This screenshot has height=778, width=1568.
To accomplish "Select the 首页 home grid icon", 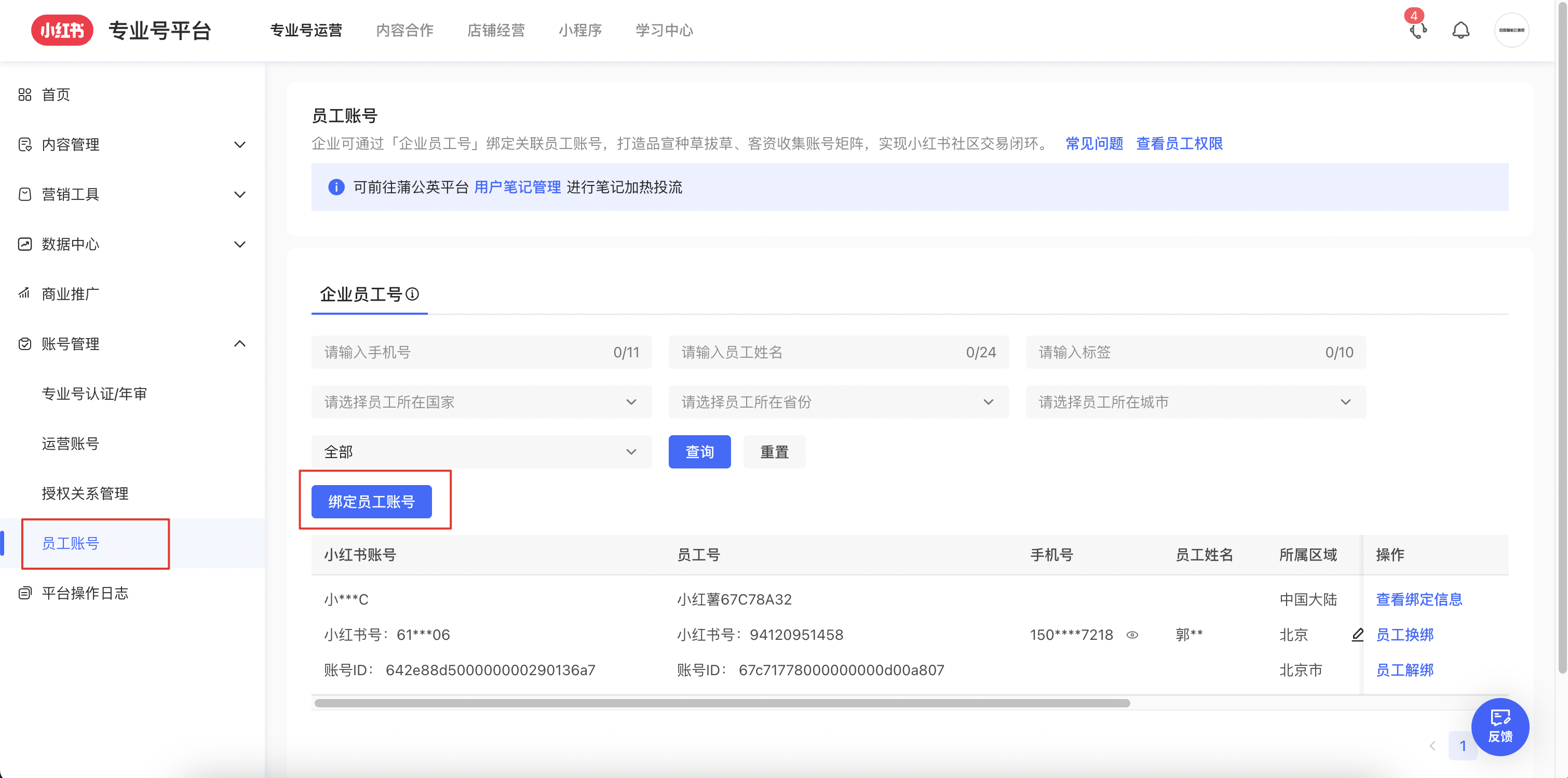I will [x=24, y=95].
